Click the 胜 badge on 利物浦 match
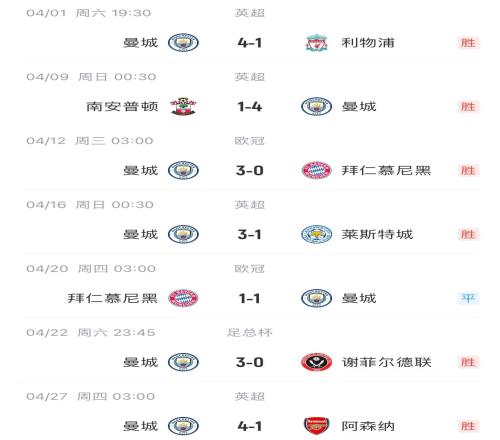This screenshot has width=500, height=440. pyautogui.click(x=468, y=43)
